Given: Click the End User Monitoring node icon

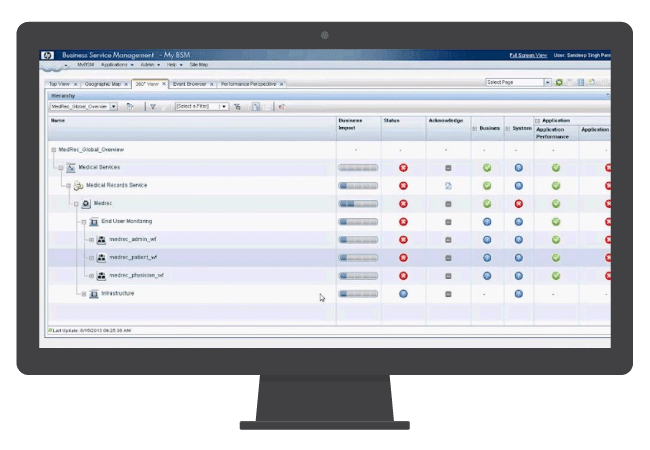Looking at the screenshot, I should pyautogui.click(x=94, y=222).
